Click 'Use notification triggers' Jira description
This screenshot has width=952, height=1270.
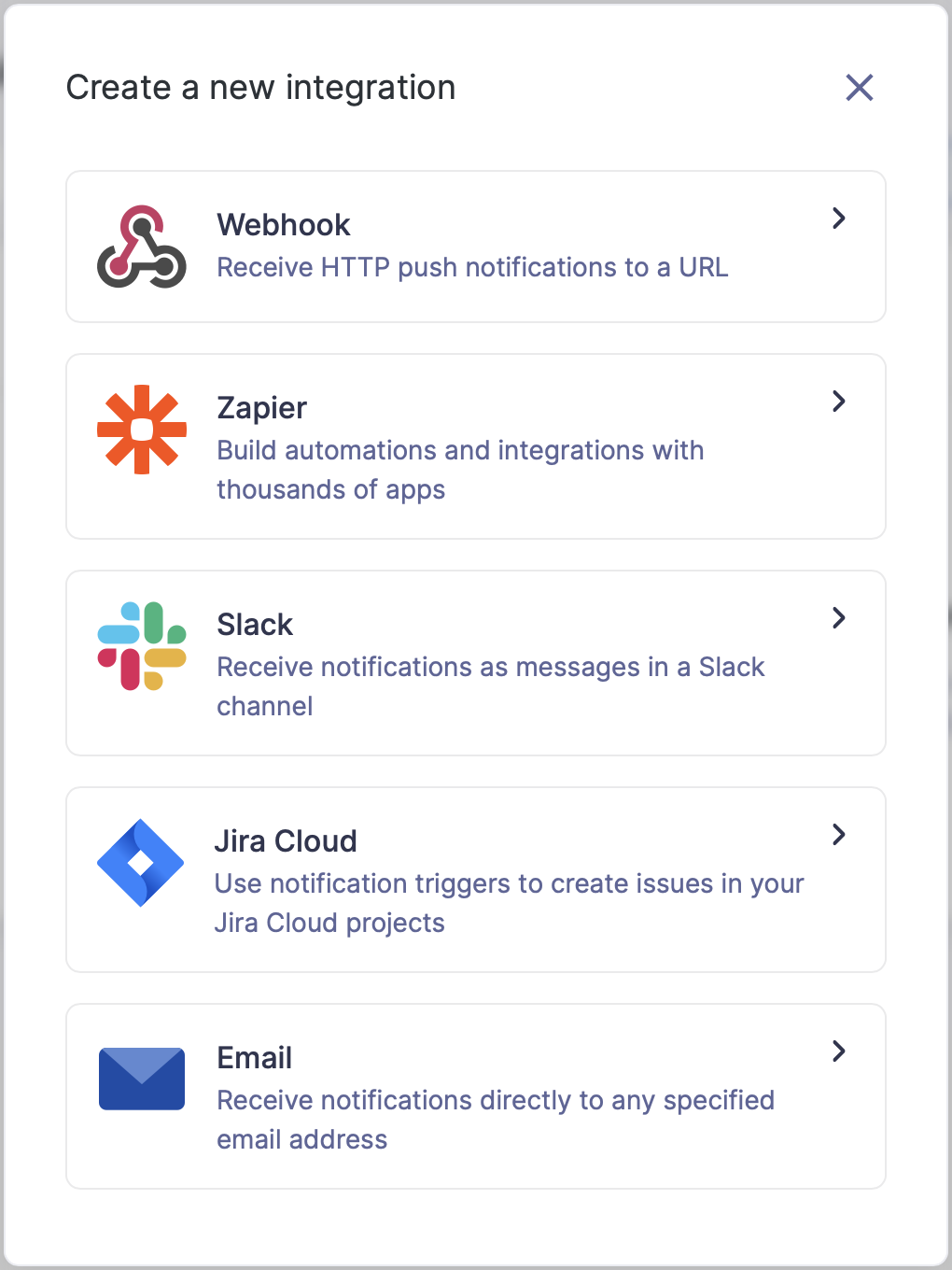(509, 903)
